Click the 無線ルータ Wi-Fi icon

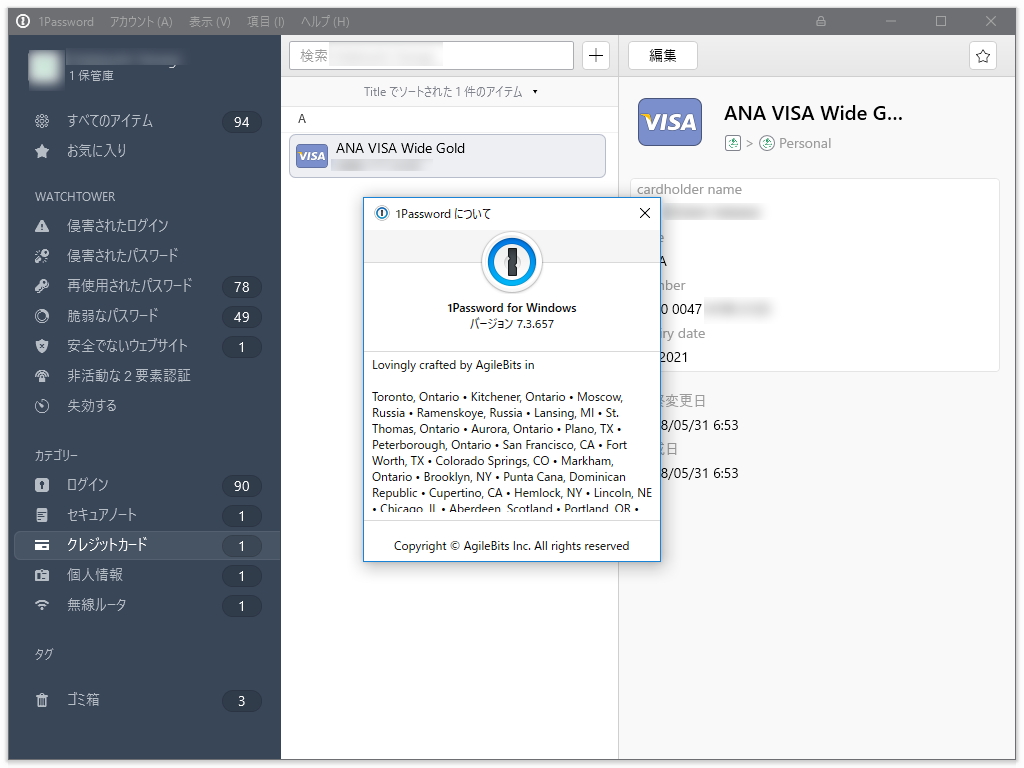pos(42,606)
